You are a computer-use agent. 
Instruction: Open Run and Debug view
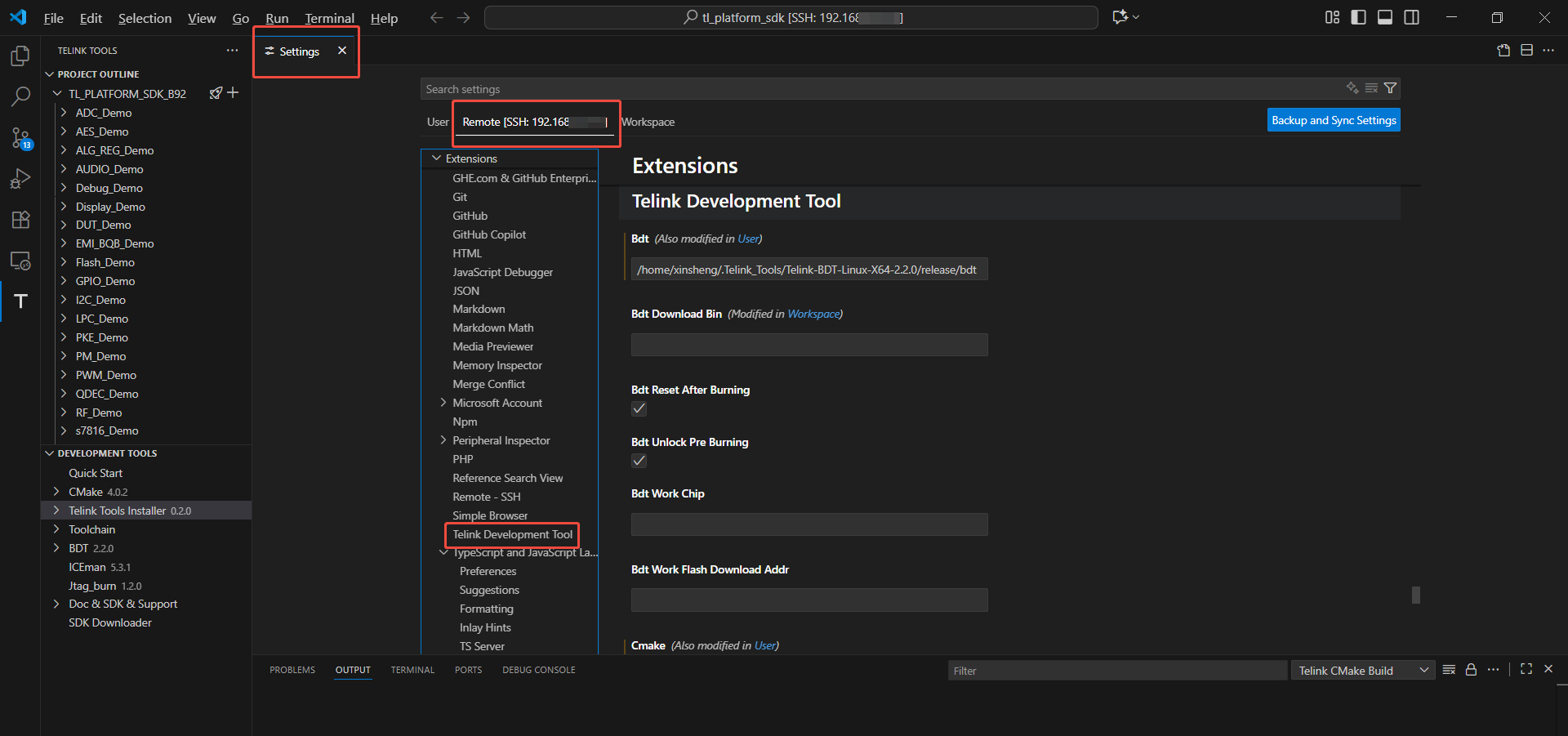pyautogui.click(x=20, y=179)
